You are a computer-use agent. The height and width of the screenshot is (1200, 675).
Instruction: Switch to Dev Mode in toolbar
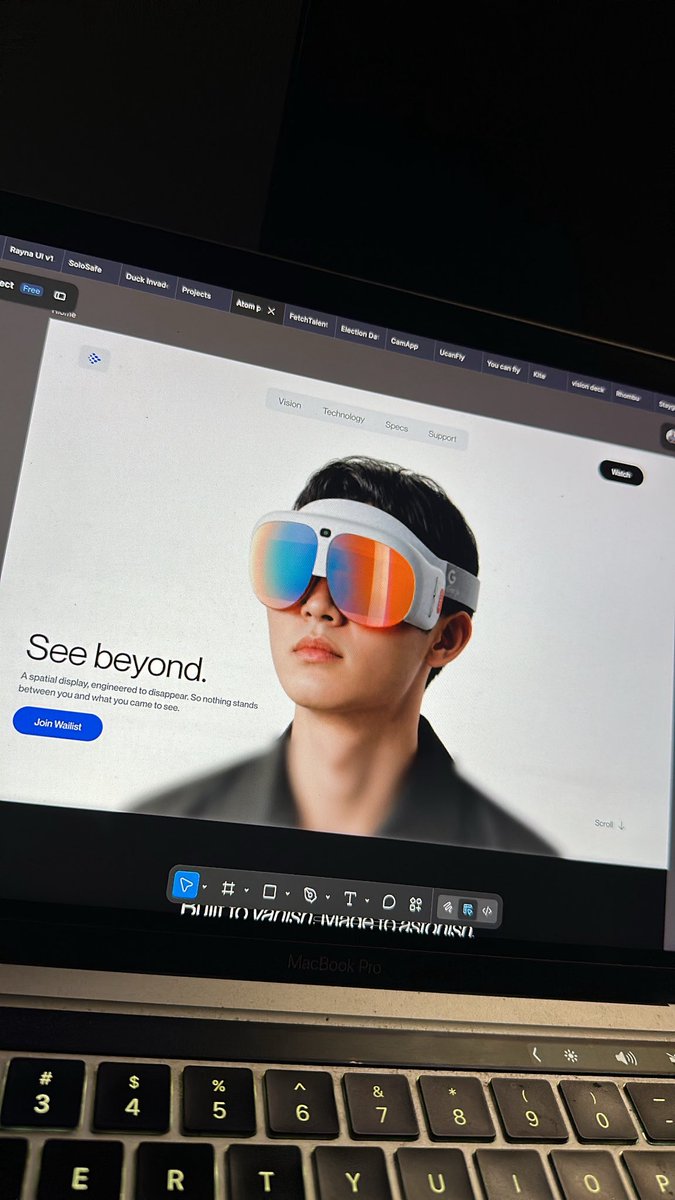pyautogui.click(x=487, y=911)
